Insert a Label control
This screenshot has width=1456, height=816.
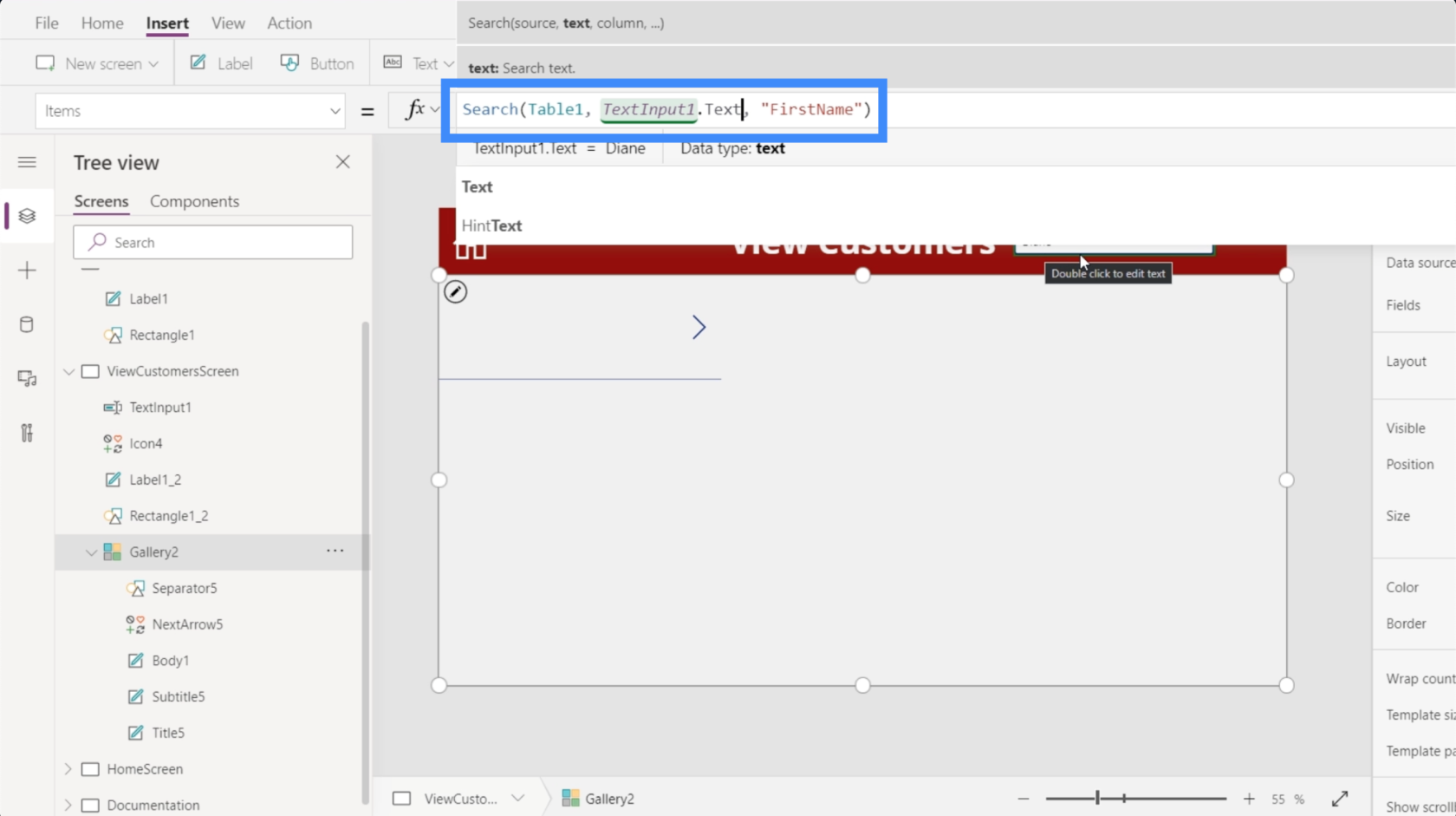point(222,63)
